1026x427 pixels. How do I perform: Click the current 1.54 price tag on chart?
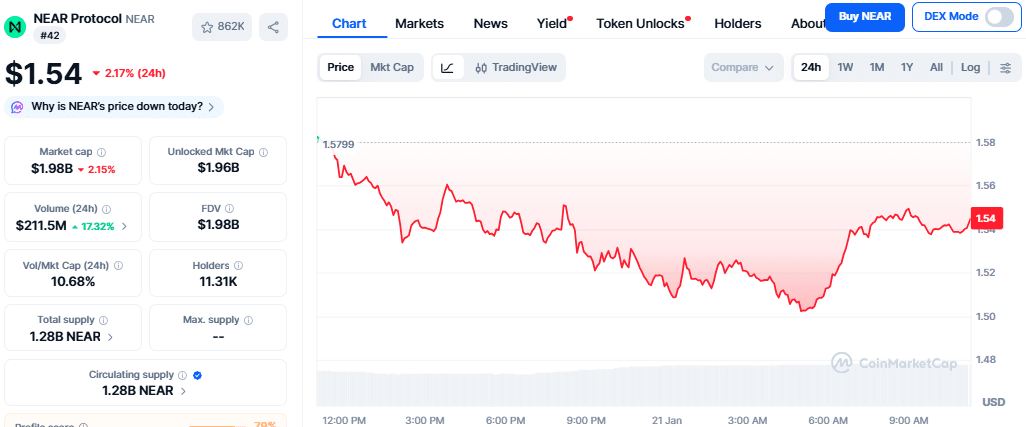pos(985,218)
